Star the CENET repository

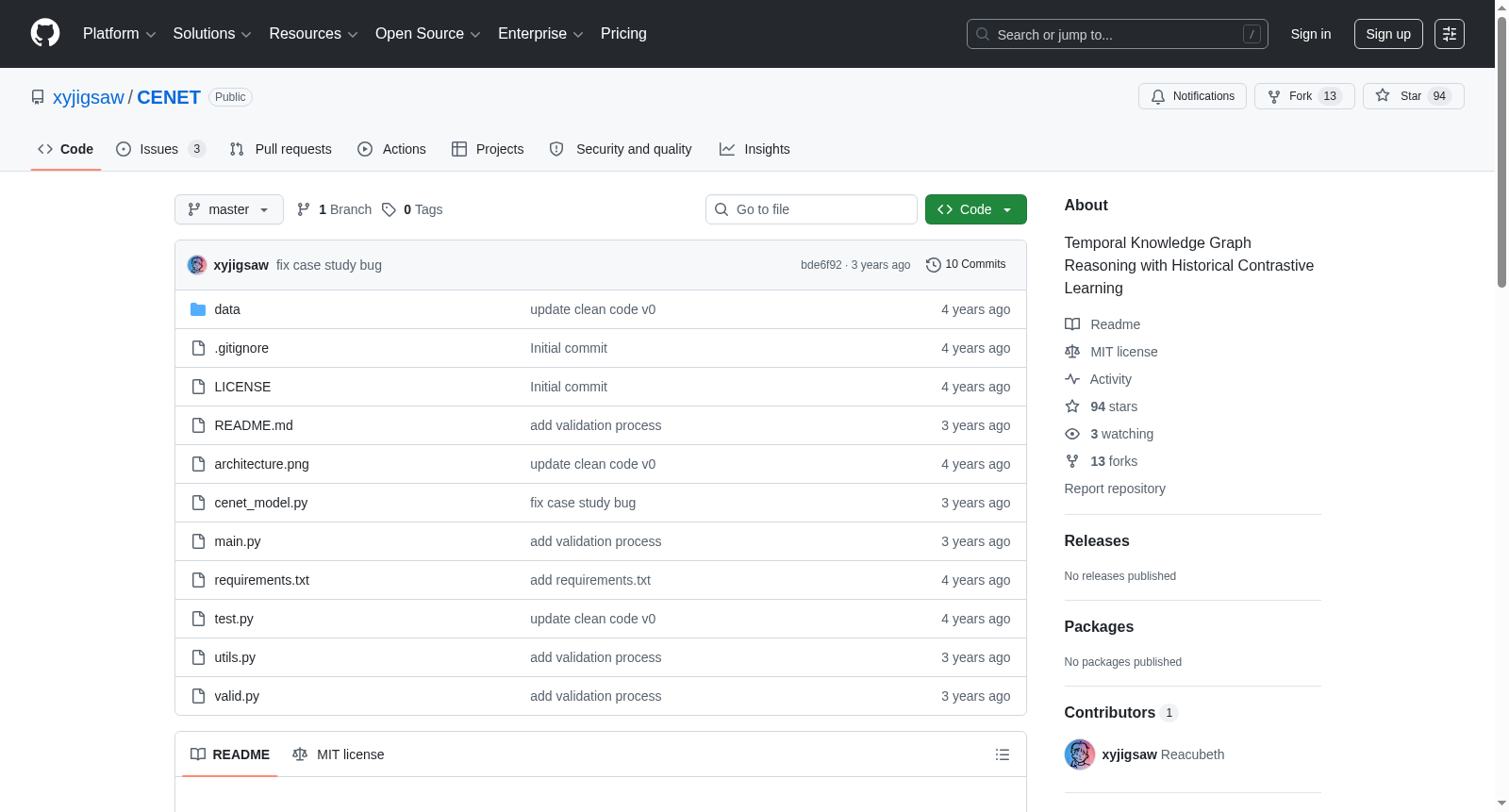(1413, 96)
